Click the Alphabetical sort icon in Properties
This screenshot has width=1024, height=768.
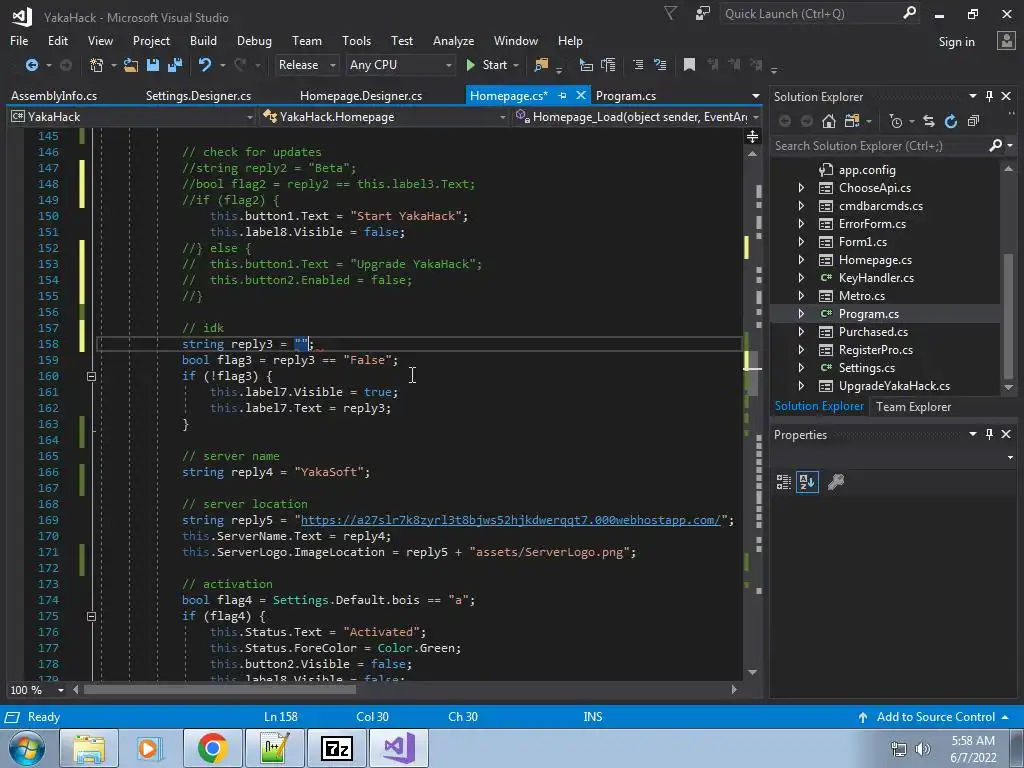tap(807, 482)
